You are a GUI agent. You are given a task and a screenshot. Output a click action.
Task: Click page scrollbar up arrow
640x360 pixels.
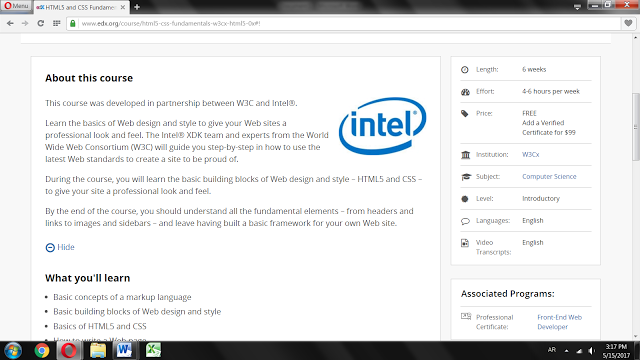coord(636,38)
